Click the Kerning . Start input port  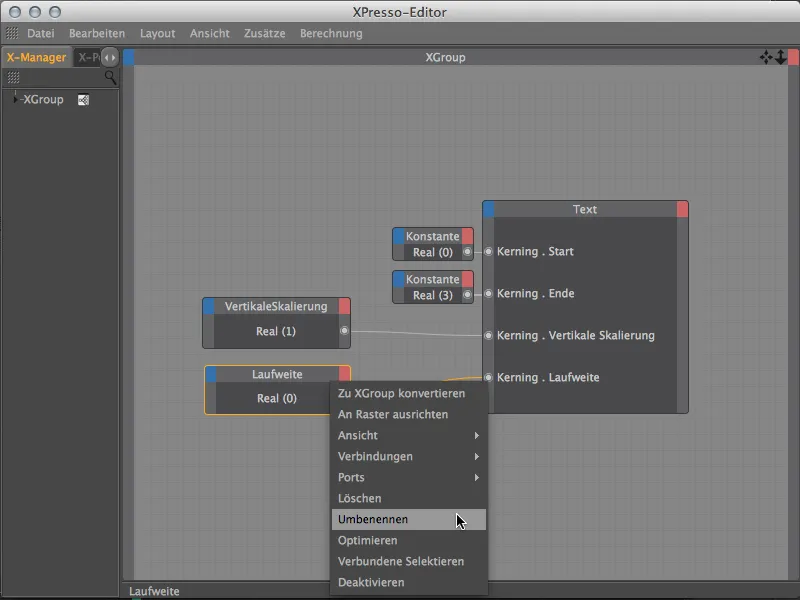[x=488, y=252]
